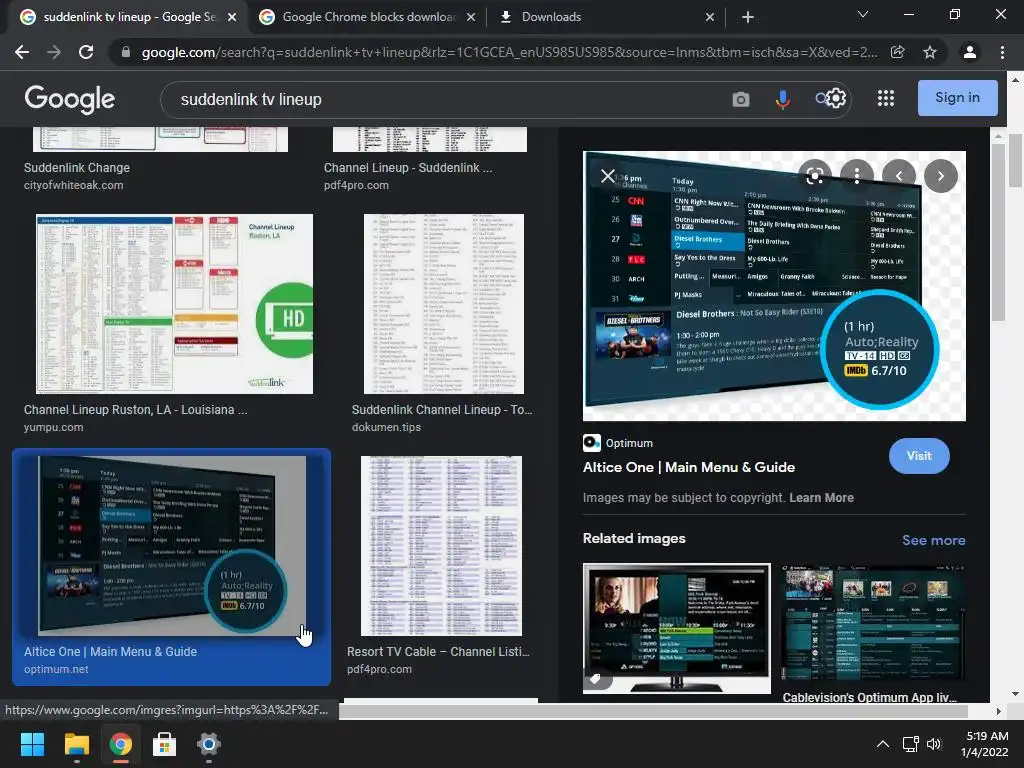The width and height of the screenshot is (1024, 768).
Task: Open See more related images
Action: pyautogui.click(x=933, y=540)
